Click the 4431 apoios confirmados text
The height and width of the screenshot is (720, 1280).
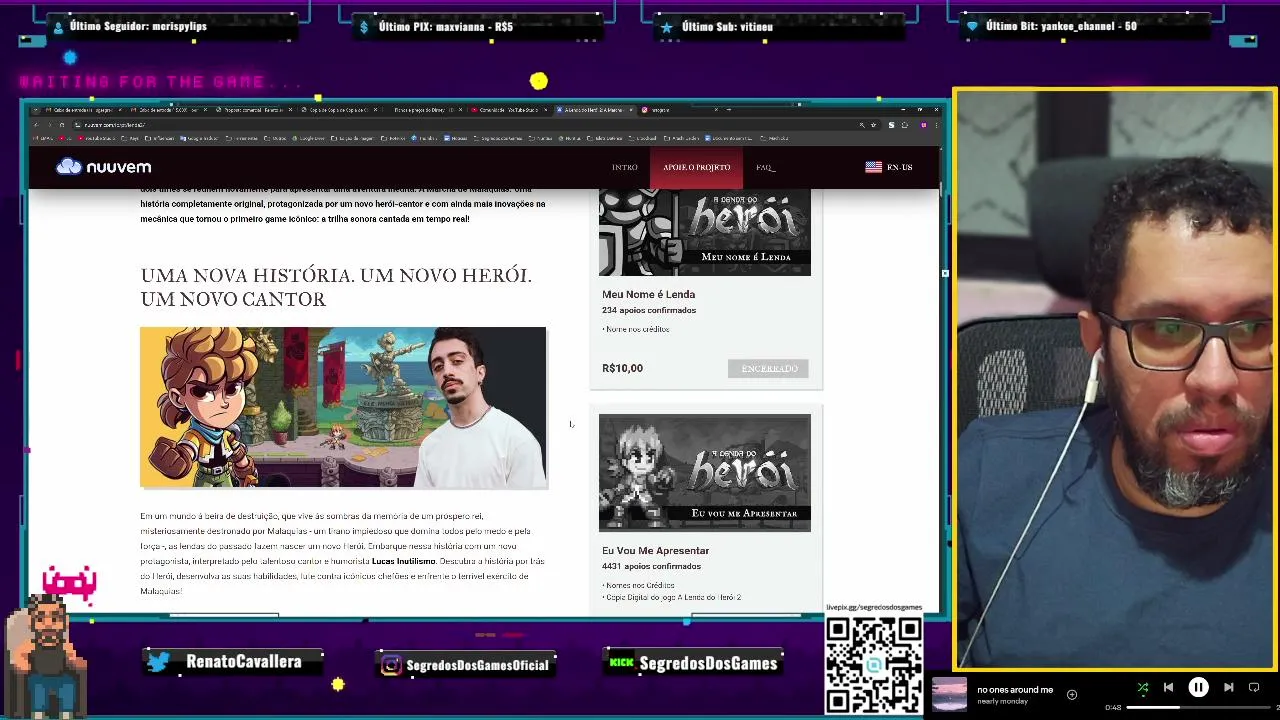tap(651, 566)
